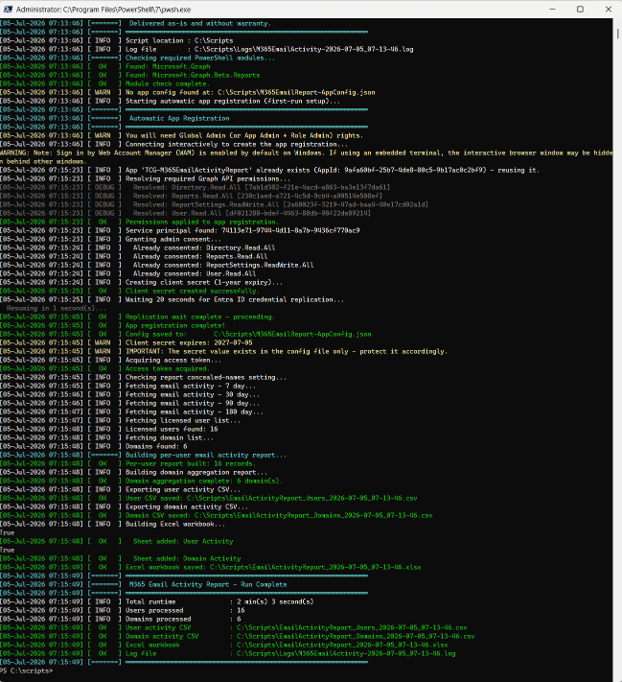Click 'M365 Email Activity Report - Run Complete' heading
The image size is (622, 682).
[x=208, y=585]
